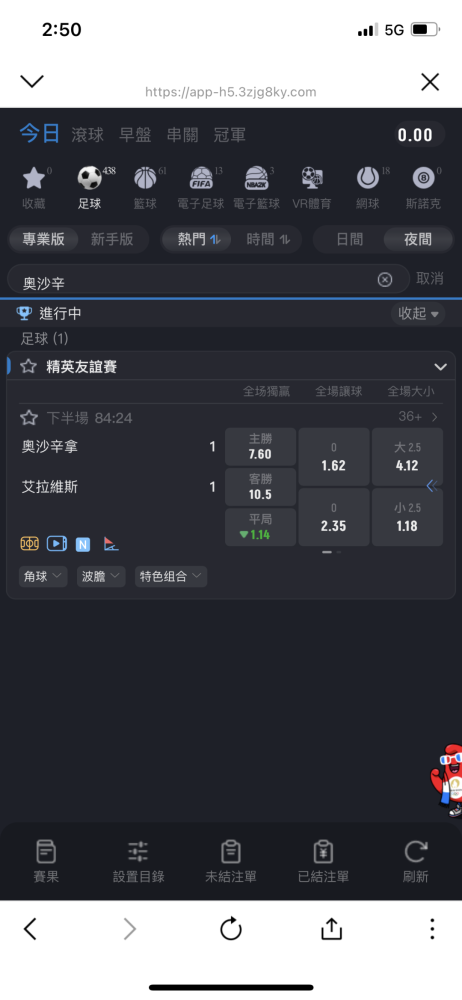Screen dimensions: 462x1000
Task: Expand the 角球 corners dropdown
Action: 43,577
